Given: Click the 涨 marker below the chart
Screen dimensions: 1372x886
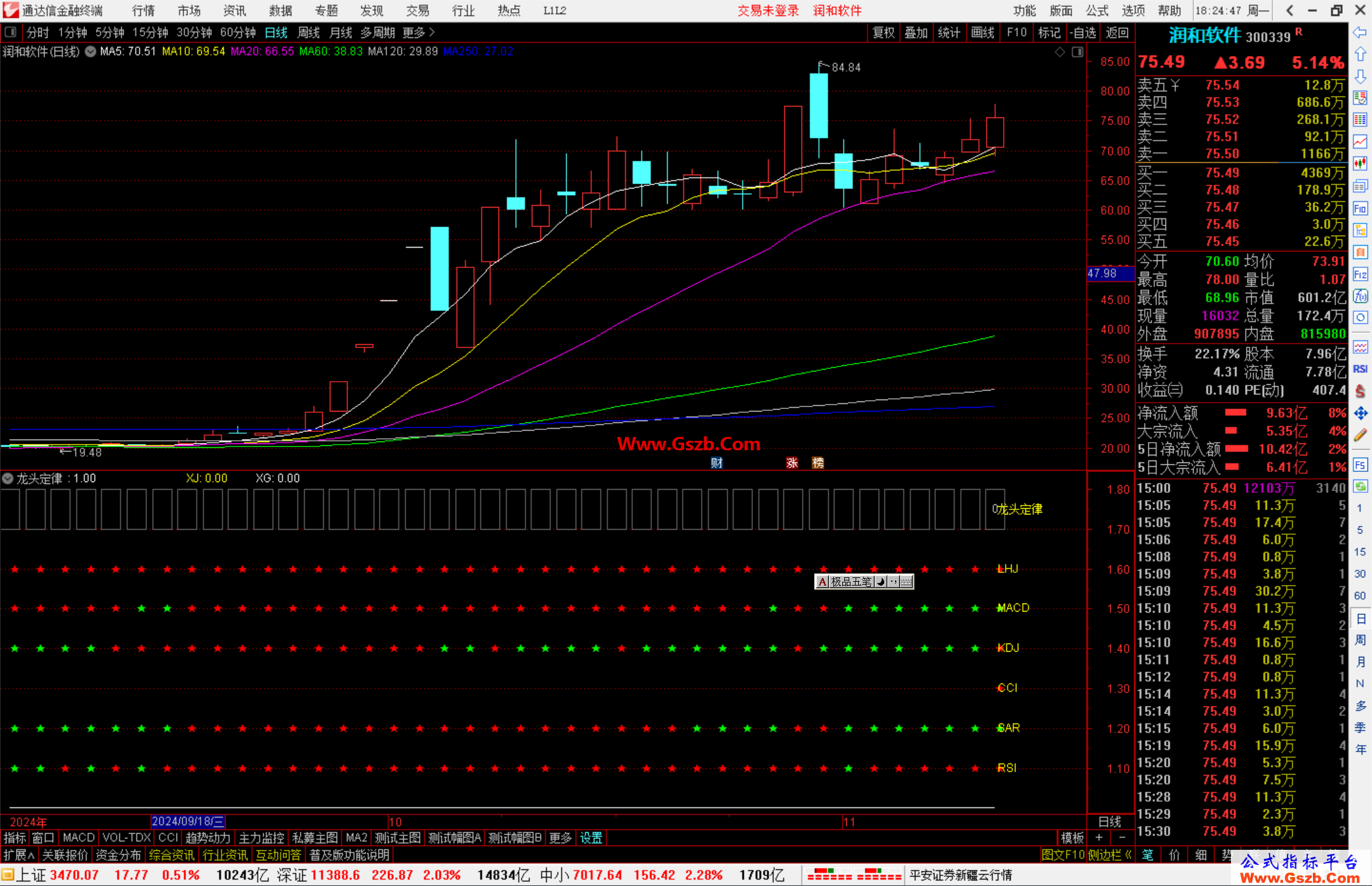Looking at the screenshot, I should point(792,463).
